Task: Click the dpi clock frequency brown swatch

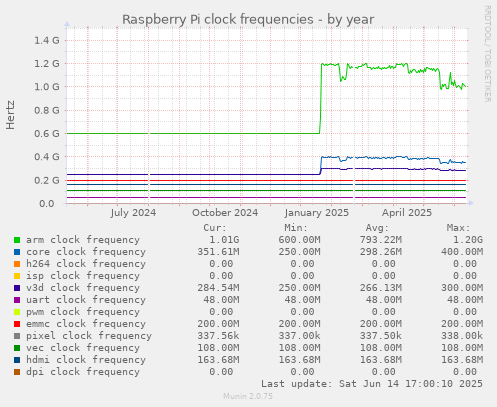Action: [x=17, y=372]
